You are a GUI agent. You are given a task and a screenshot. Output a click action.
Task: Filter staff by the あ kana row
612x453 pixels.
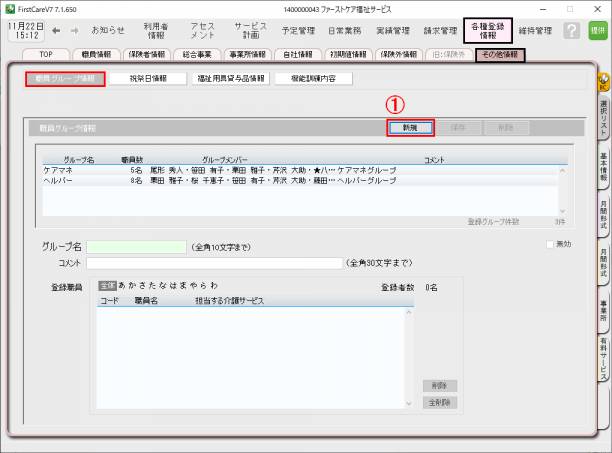click(123, 286)
